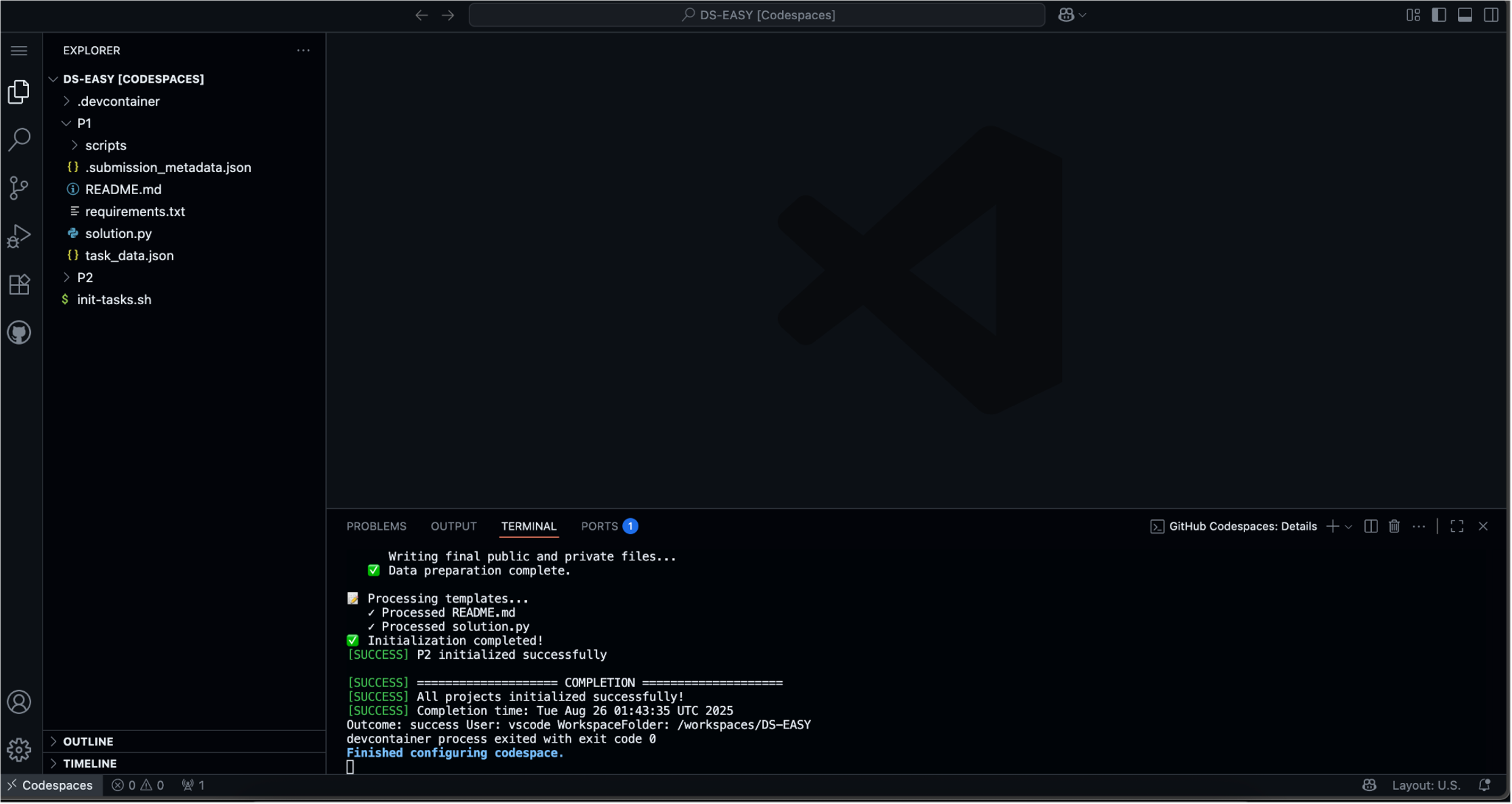Open the Source Control view icon

coord(19,188)
